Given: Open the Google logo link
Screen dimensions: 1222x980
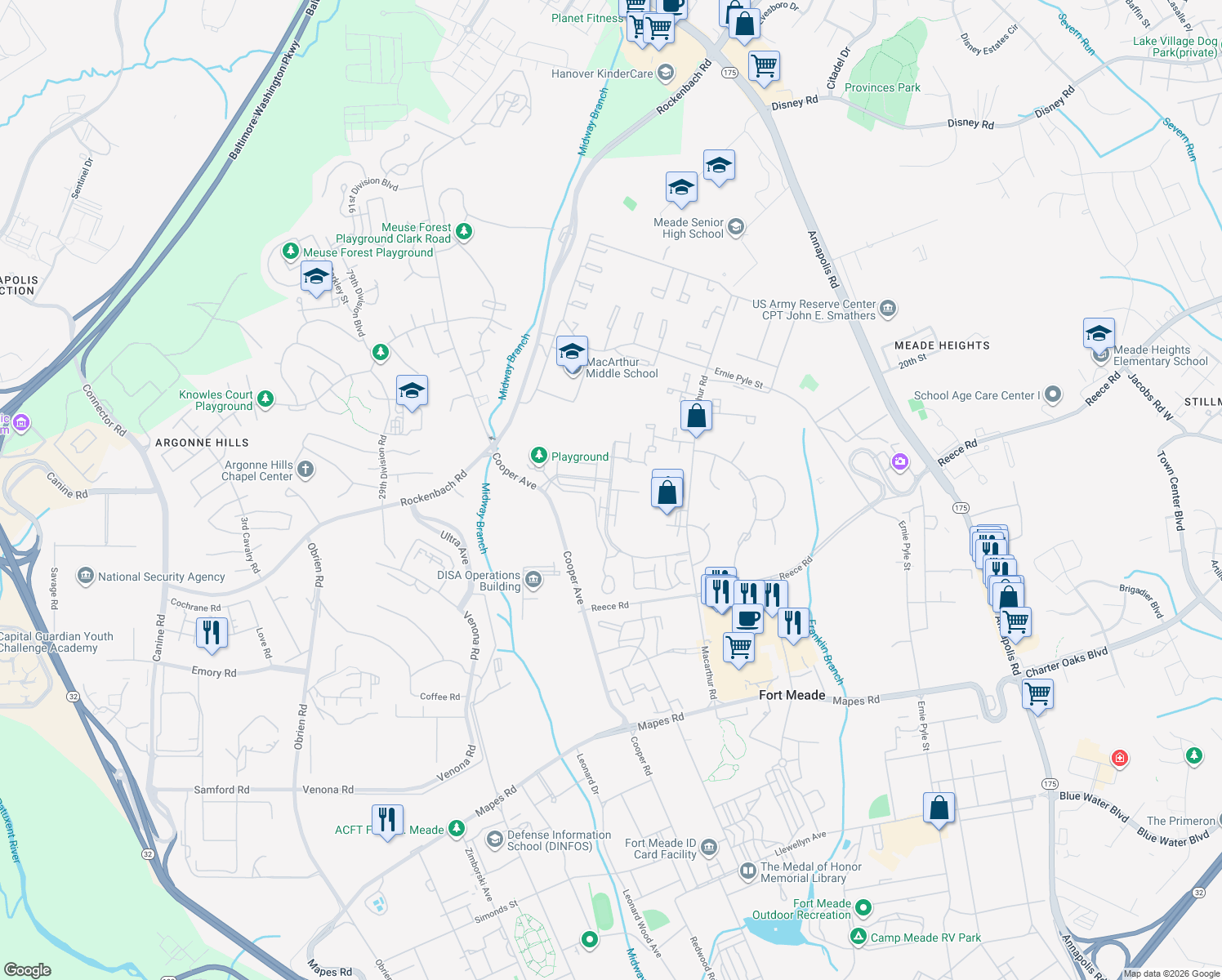Looking at the screenshot, I should 27,969.
